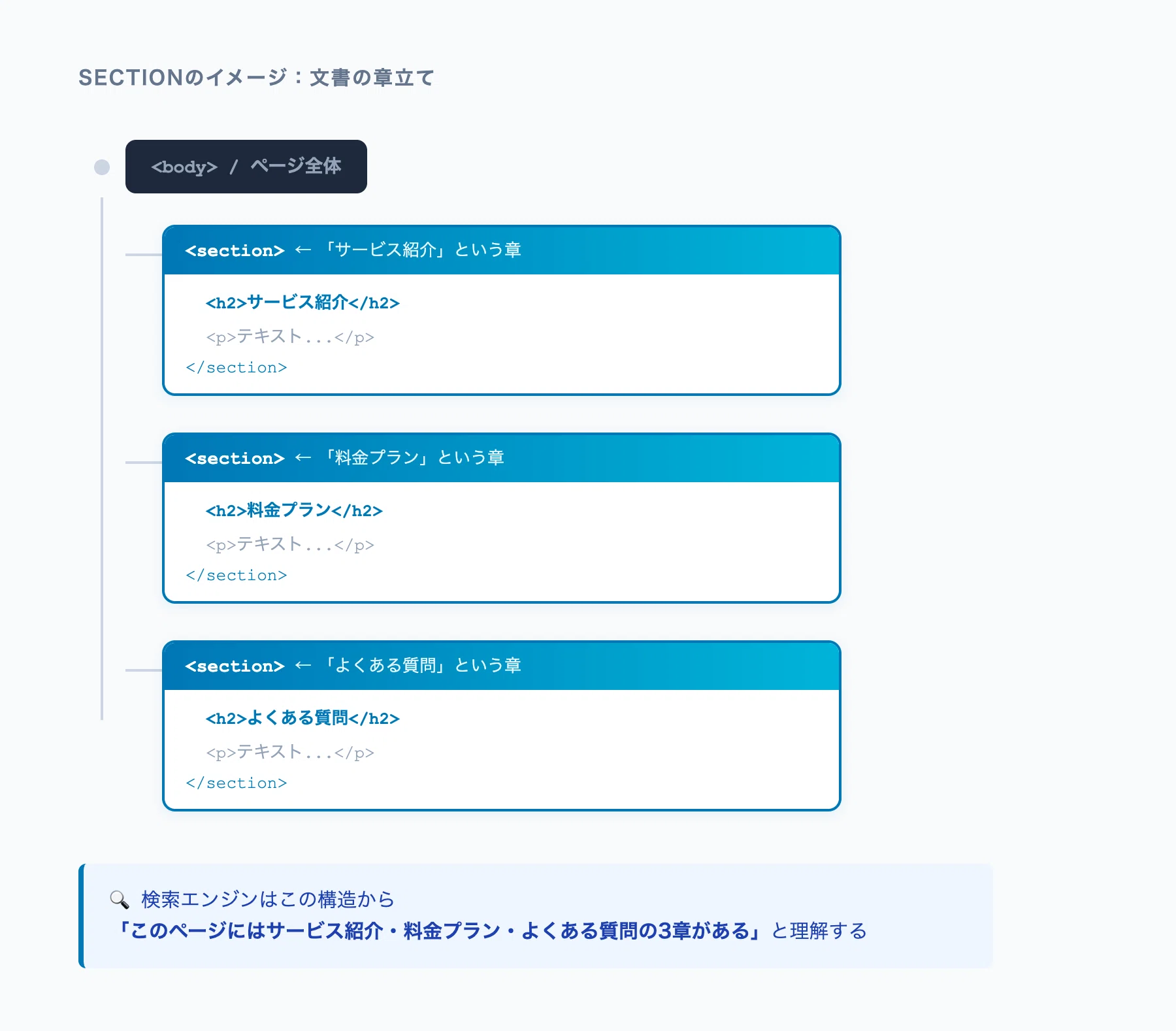Viewport: 1176px width, 1031px height.
Task: Click the bold sentence 「このページにはサービス紹介・料金プラン…3章がある」
Action: [440, 931]
